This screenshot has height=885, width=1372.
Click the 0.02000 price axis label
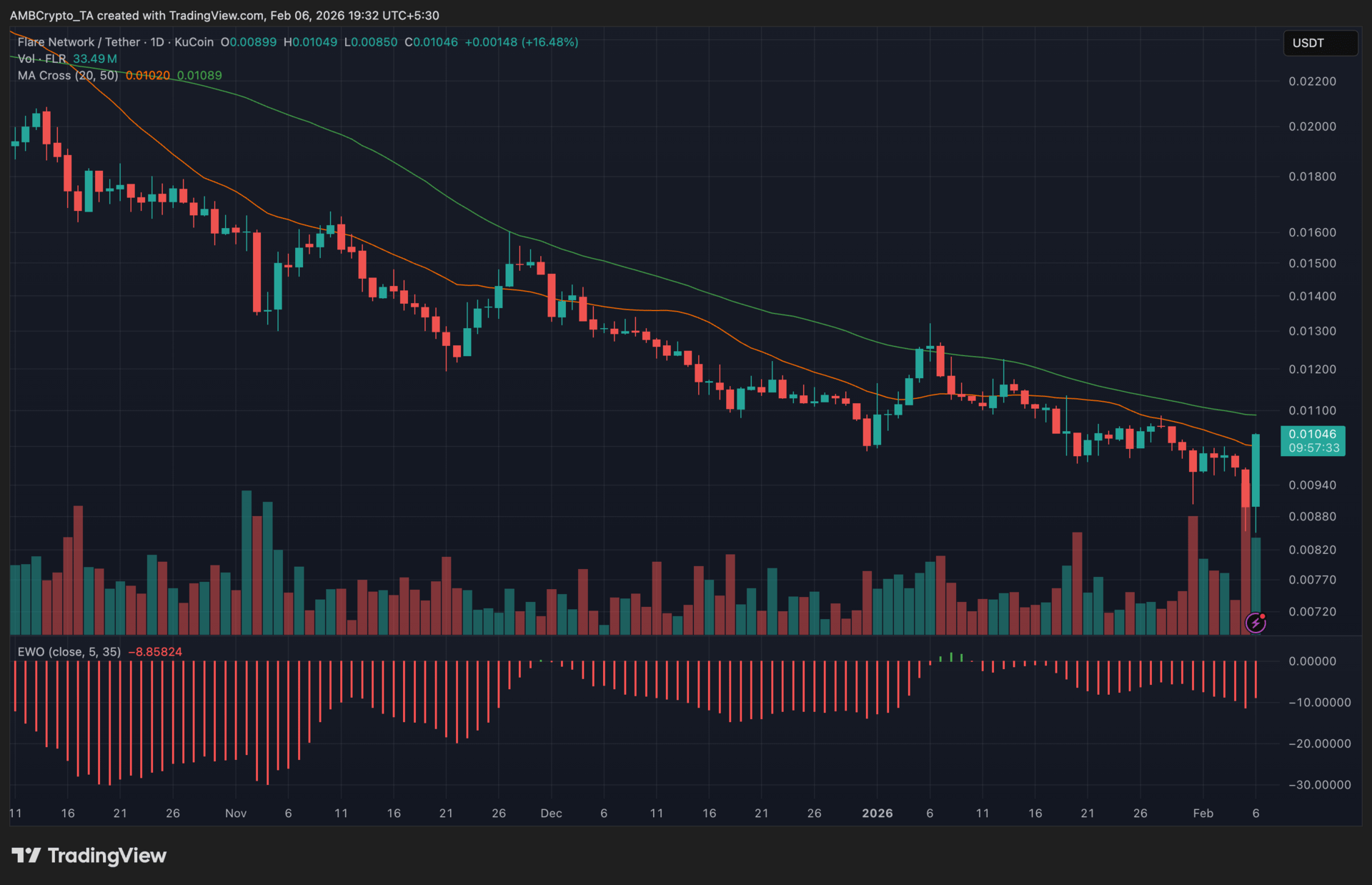pyautogui.click(x=1312, y=127)
